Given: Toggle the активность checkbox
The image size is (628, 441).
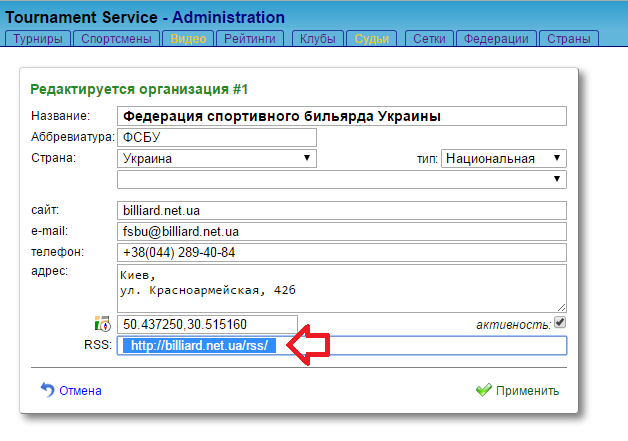Looking at the screenshot, I should pyautogui.click(x=560, y=323).
